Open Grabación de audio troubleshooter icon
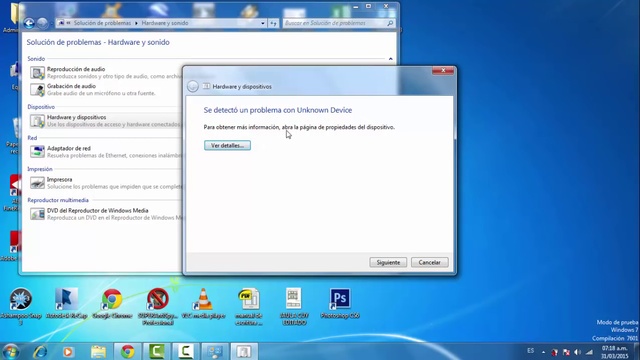This screenshot has height=360, width=640. (37, 89)
